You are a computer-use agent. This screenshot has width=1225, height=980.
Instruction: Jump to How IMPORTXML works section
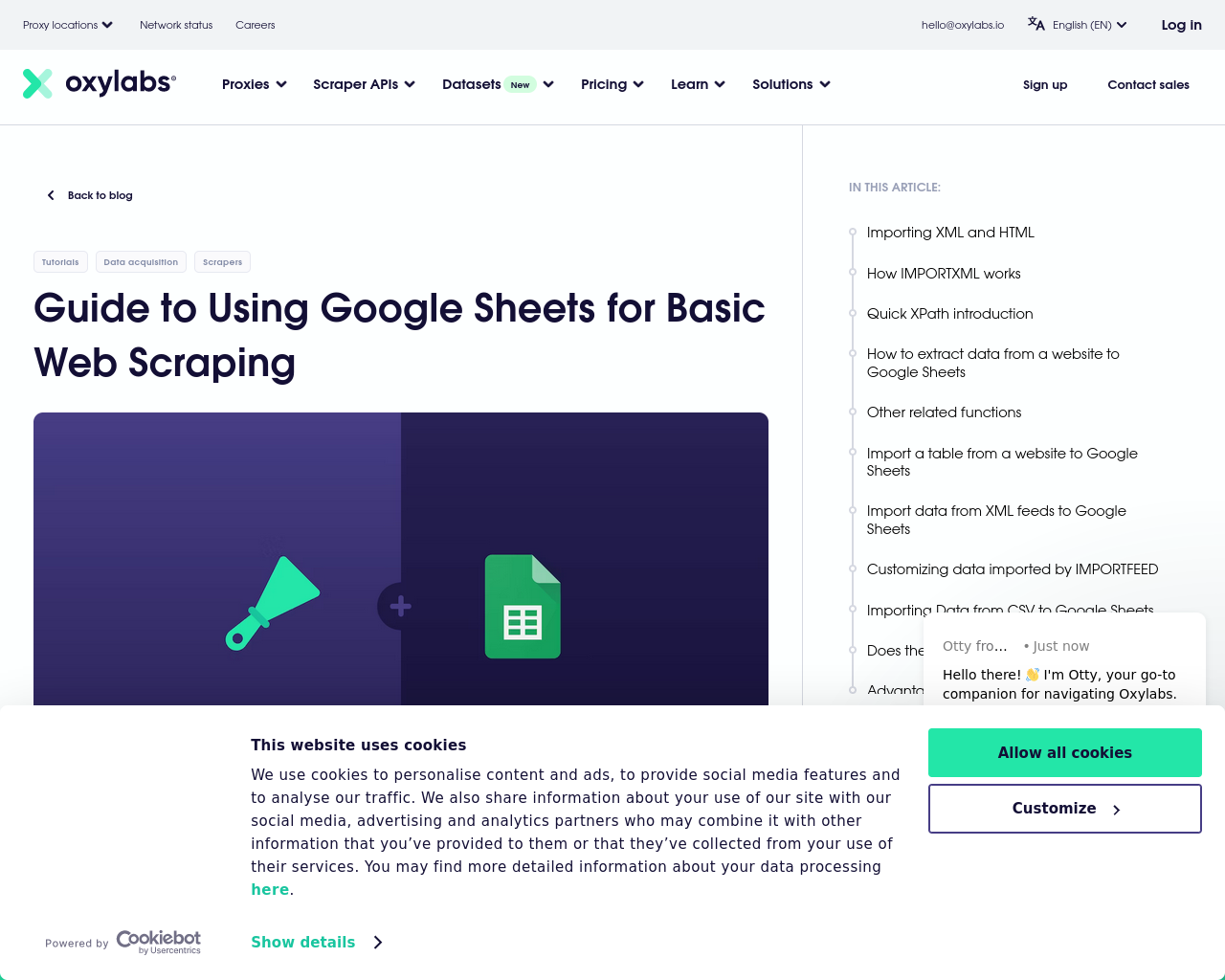tap(944, 274)
